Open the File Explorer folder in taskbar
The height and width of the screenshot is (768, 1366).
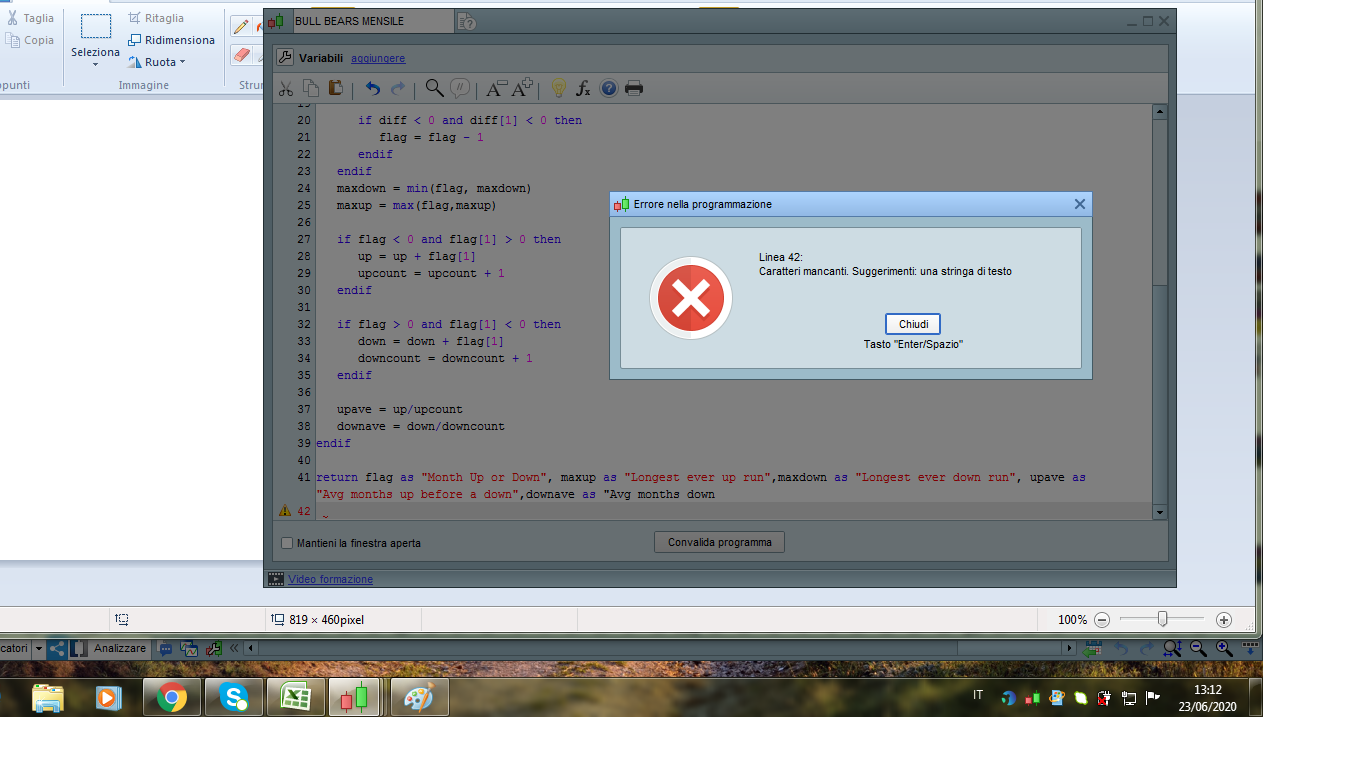click(48, 697)
